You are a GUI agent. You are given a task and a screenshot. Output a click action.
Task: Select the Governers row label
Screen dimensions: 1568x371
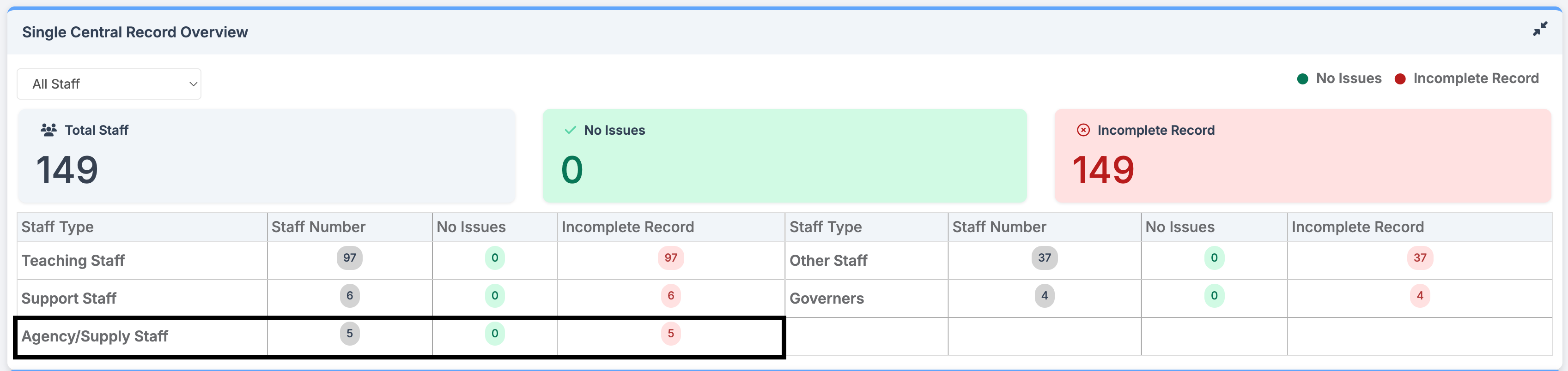click(x=827, y=299)
